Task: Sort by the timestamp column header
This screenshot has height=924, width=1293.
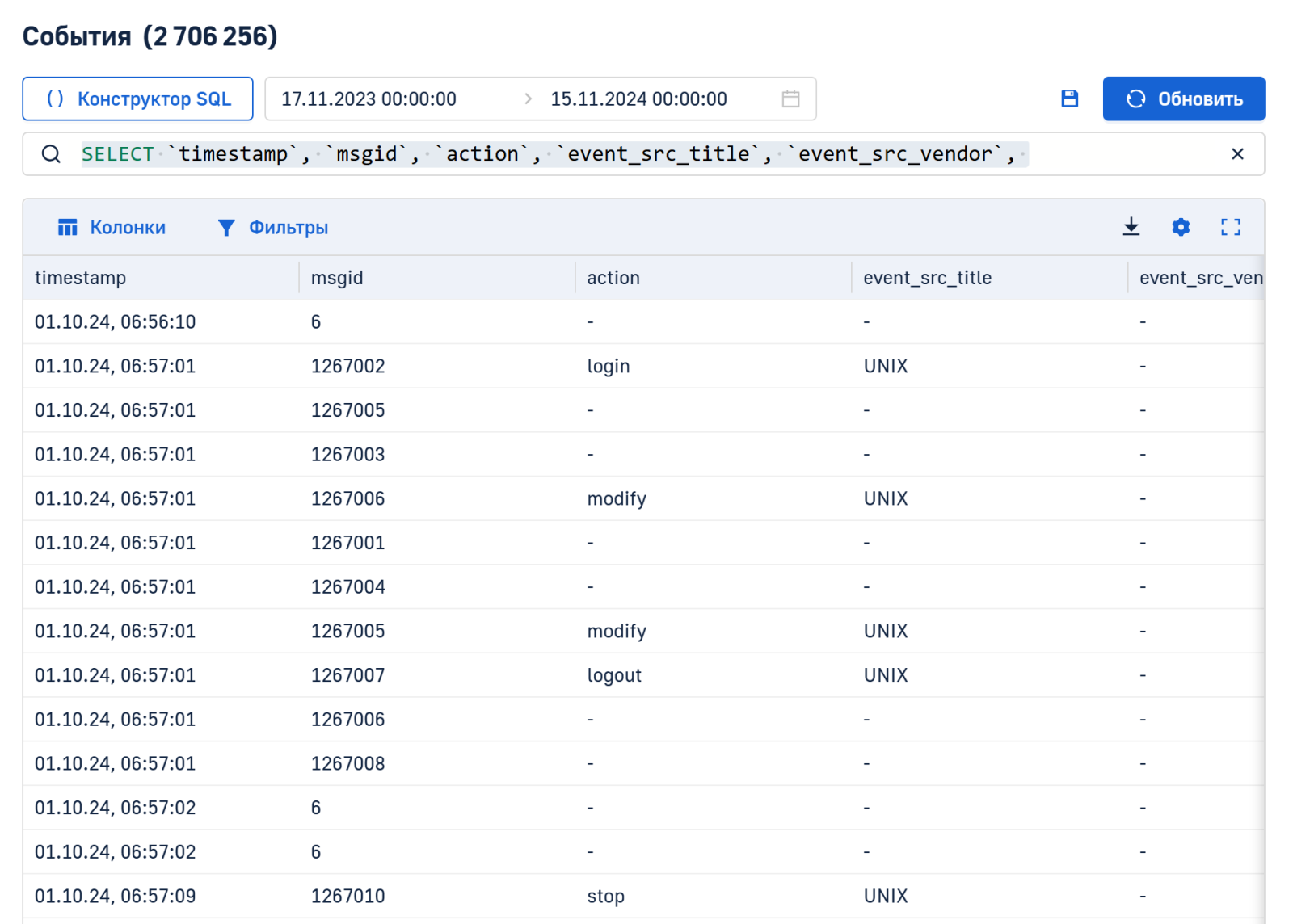Action: (x=81, y=278)
